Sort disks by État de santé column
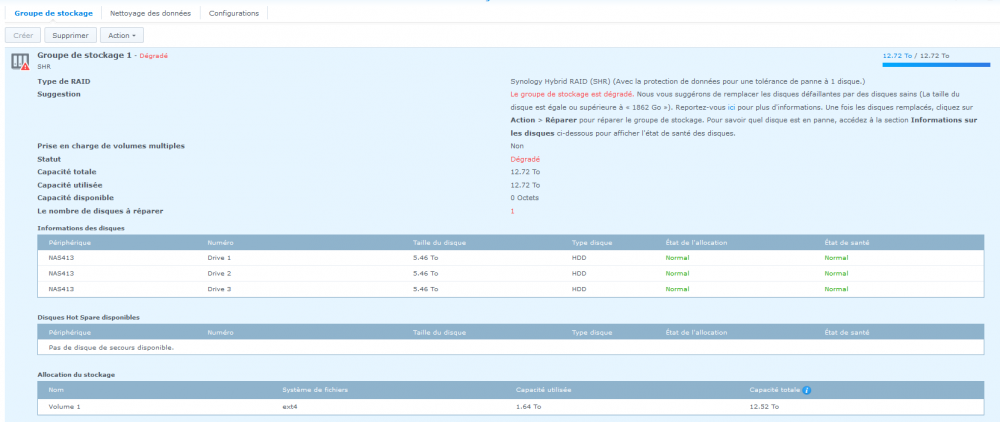Screen dimensions: 1000x422 [x=847, y=243]
